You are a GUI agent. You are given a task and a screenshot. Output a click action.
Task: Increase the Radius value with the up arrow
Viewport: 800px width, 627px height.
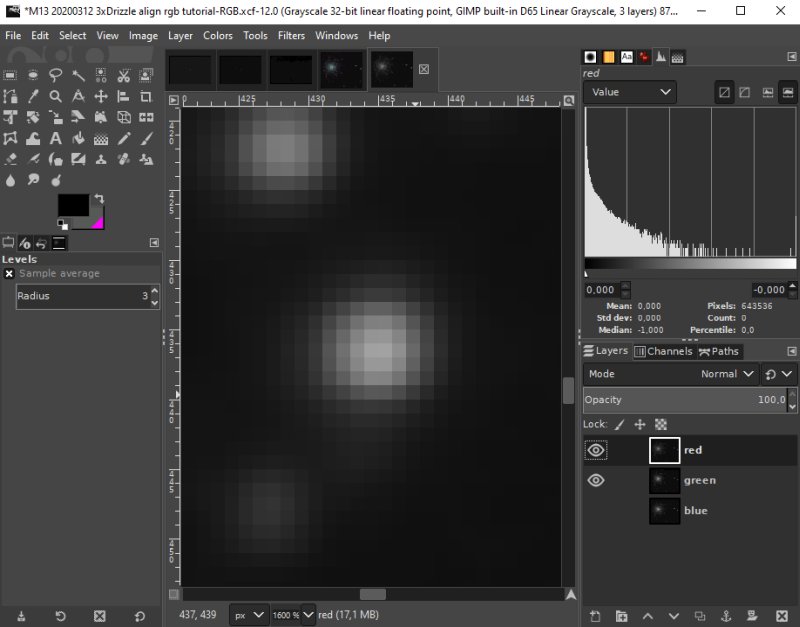coord(155,291)
